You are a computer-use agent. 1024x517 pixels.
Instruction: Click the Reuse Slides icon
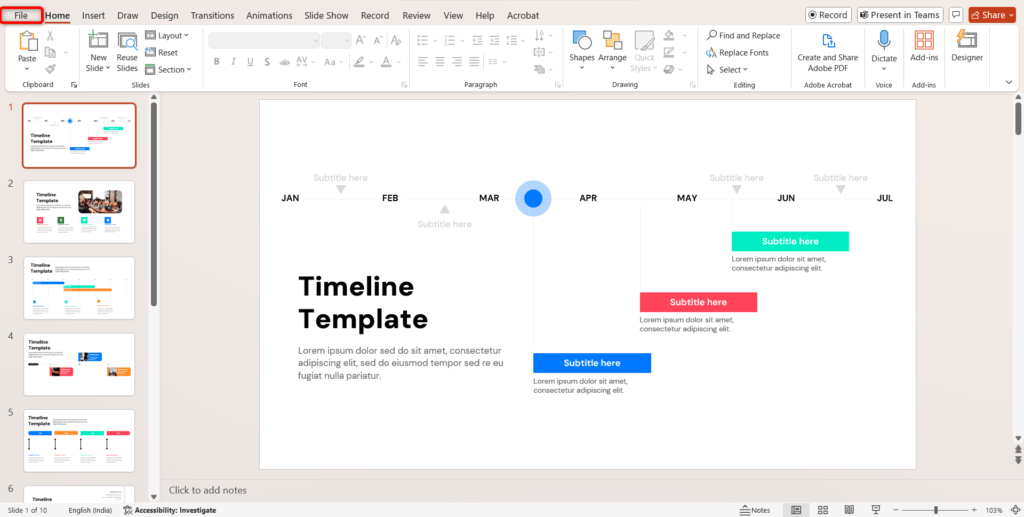pyautogui.click(x=127, y=47)
